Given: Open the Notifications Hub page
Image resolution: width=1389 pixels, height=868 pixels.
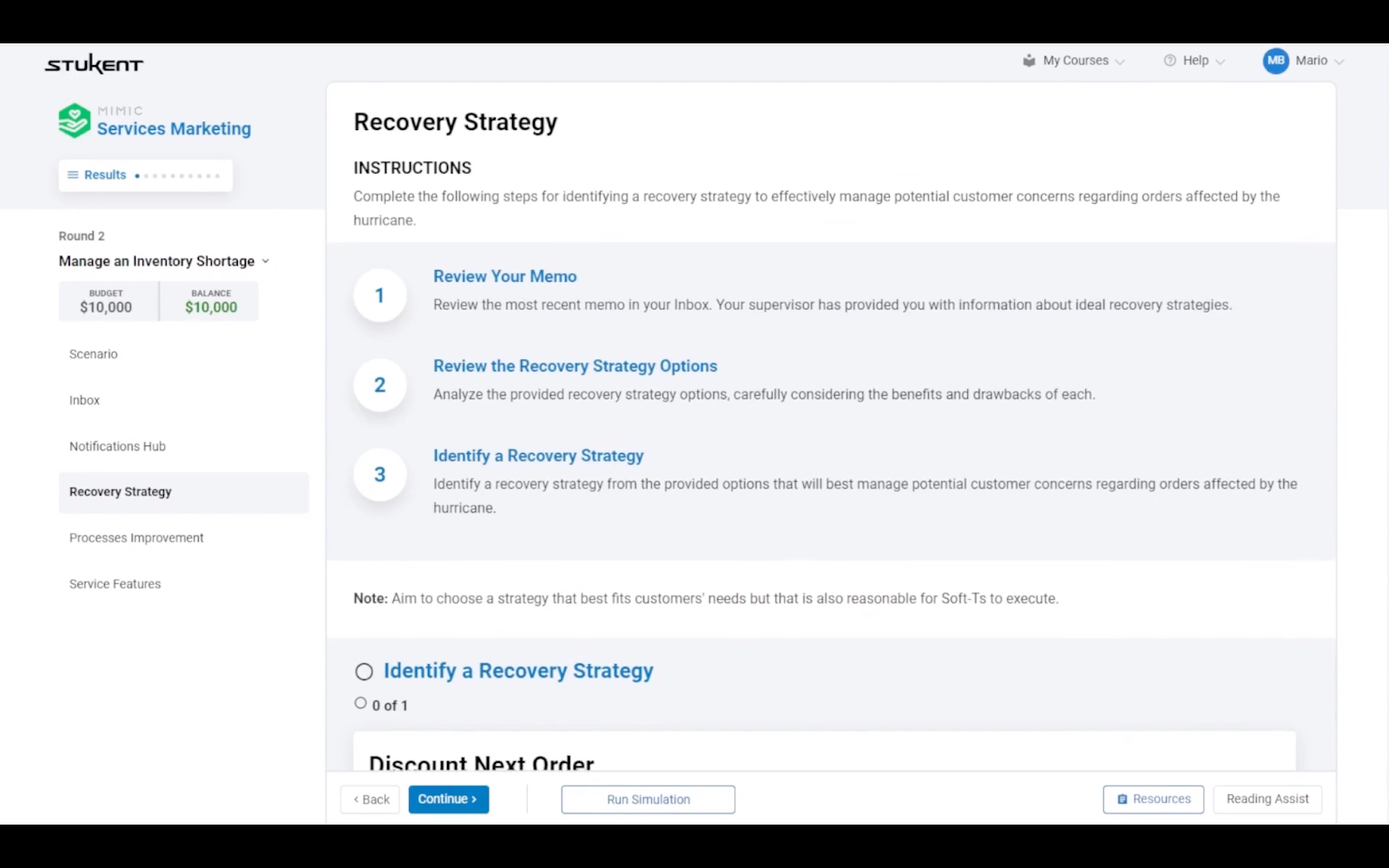Looking at the screenshot, I should [117, 446].
